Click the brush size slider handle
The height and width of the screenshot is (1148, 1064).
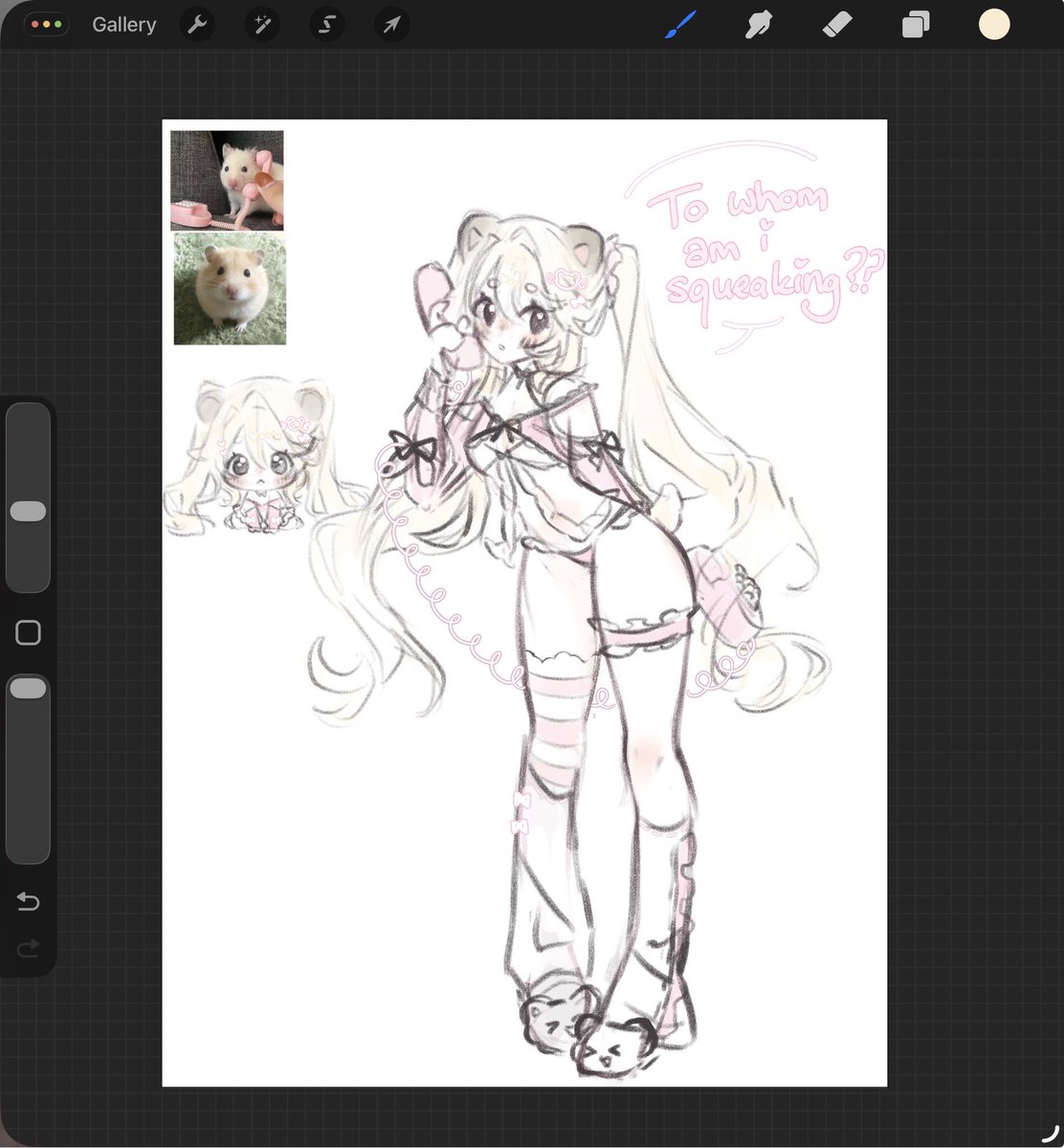pyautogui.click(x=28, y=512)
